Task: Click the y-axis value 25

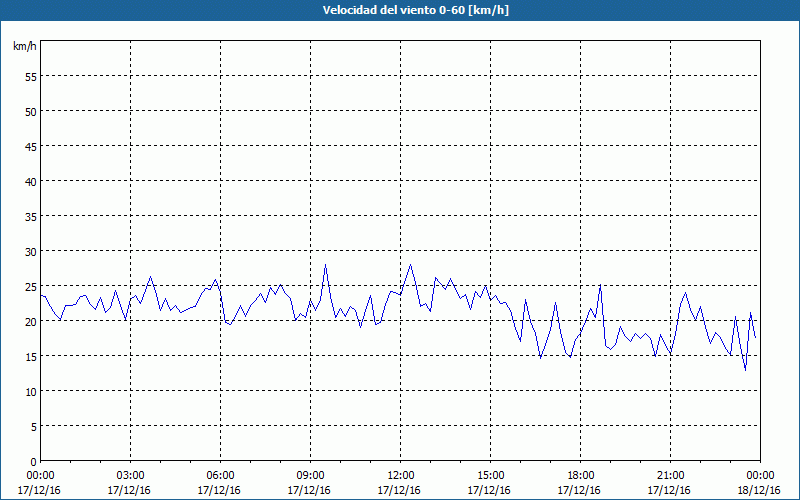Action: coord(31,286)
